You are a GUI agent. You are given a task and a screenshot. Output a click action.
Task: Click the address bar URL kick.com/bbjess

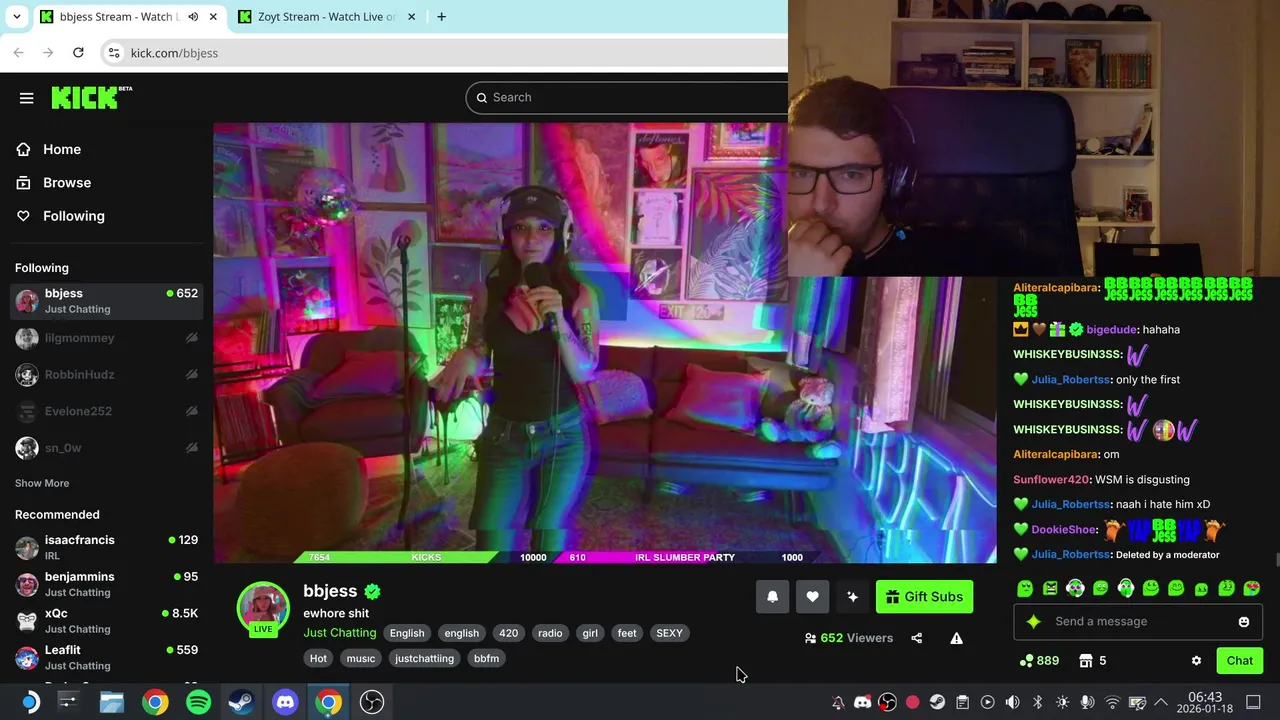coord(174,53)
